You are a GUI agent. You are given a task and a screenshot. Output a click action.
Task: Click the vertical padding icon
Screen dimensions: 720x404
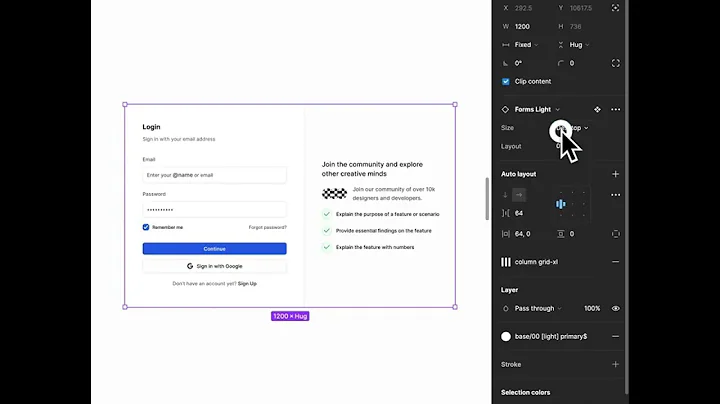point(561,234)
